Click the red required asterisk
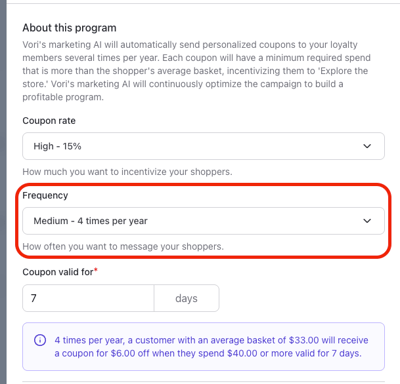400x384 pixels. point(96,269)
